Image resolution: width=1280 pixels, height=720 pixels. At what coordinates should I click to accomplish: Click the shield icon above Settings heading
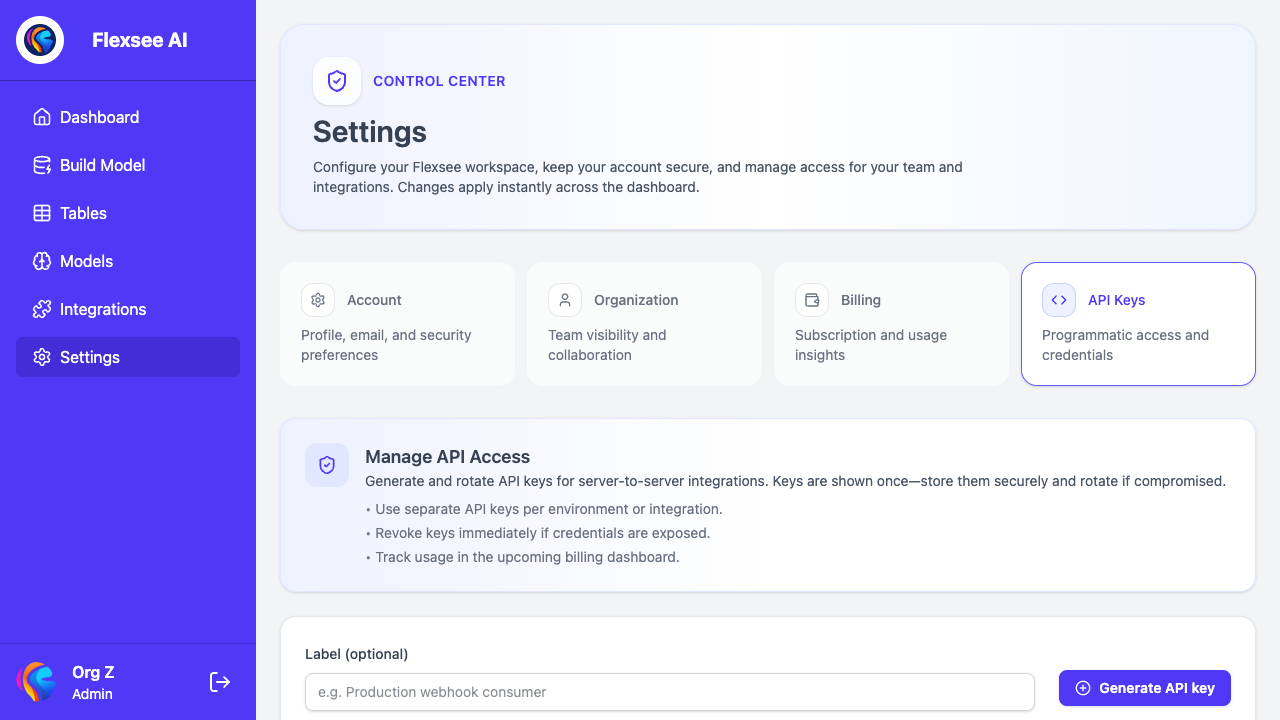click(x=337, y=81)
